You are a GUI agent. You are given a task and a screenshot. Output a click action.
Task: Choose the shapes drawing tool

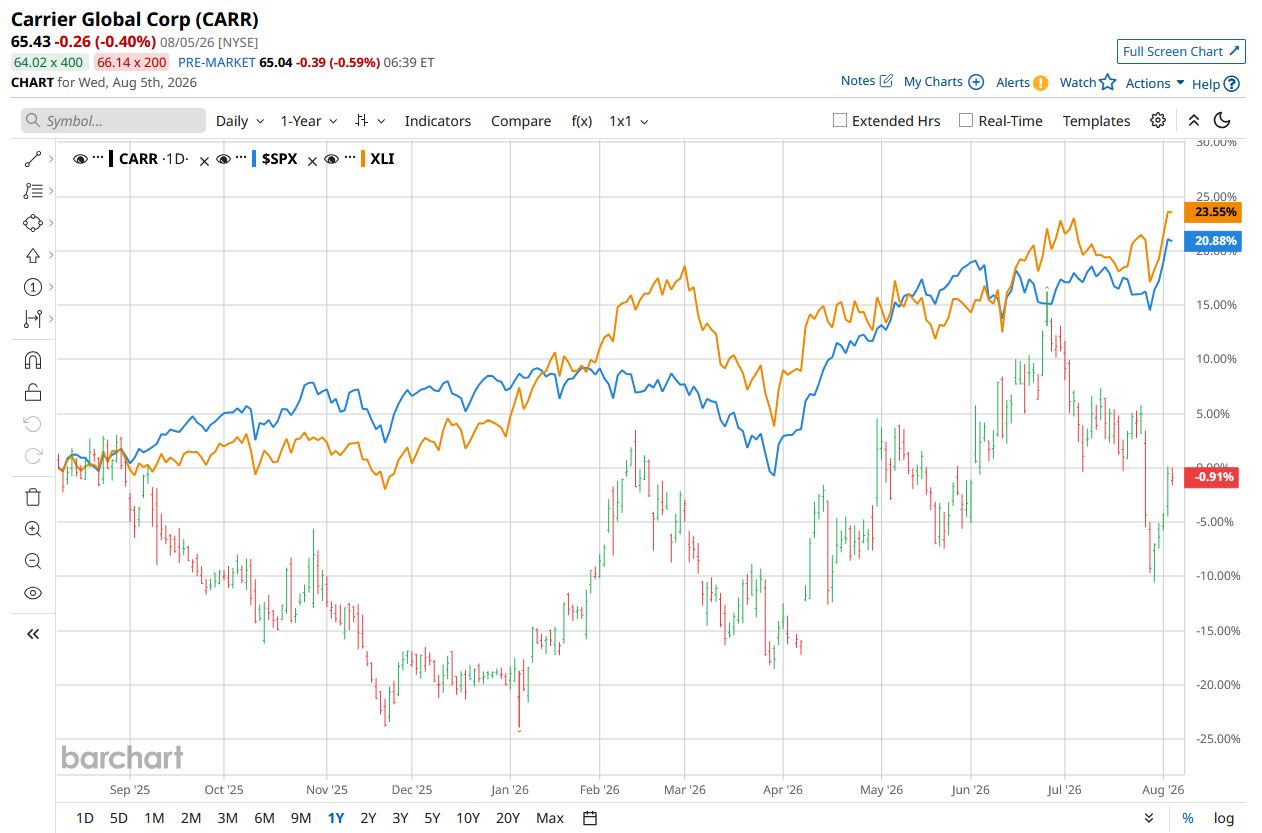[x=32, y=223]
